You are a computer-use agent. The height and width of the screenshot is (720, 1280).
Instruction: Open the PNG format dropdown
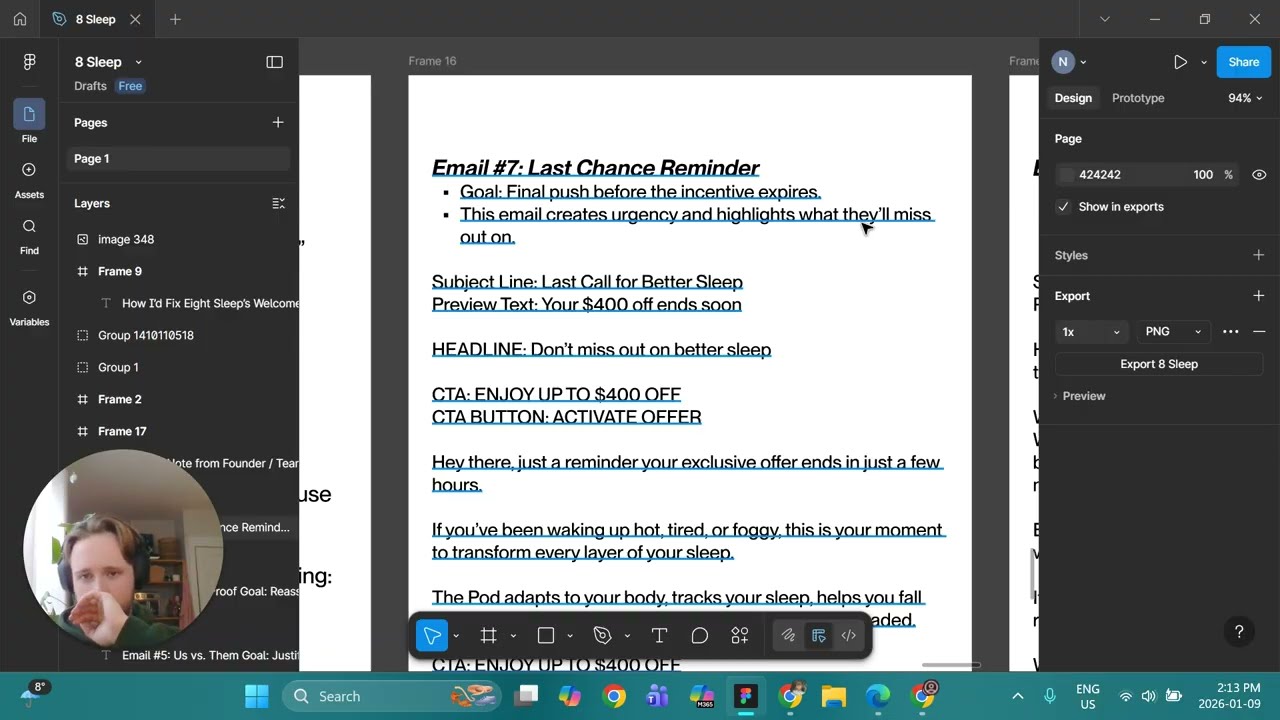[1173, 332]
